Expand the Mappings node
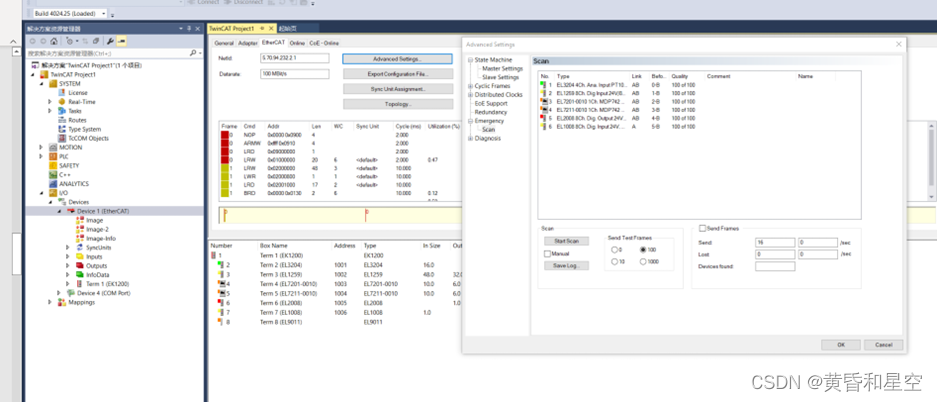 click(x=50, y=302)
